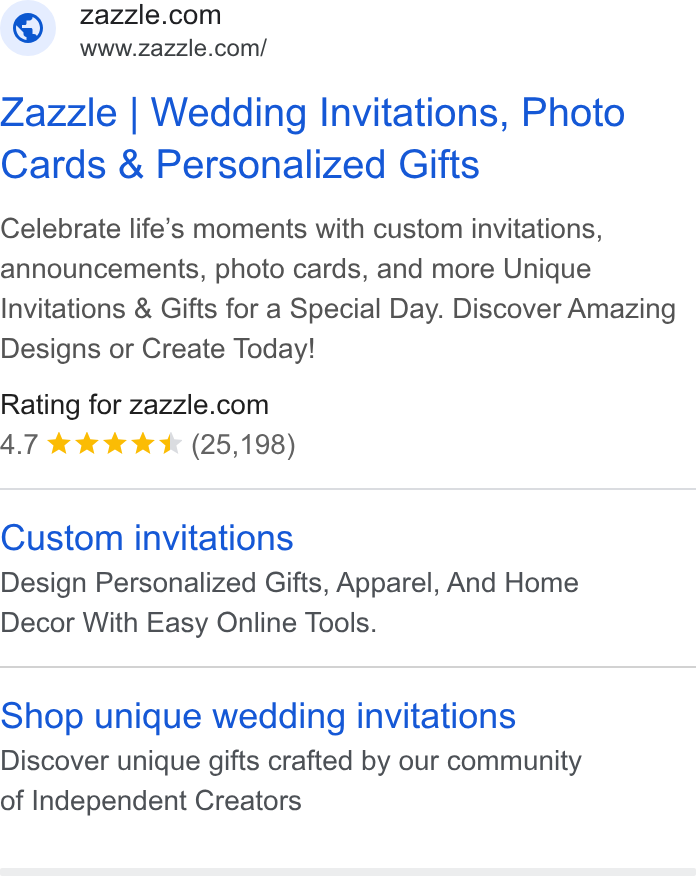The height and width of the screenshot is (876, 696).
Task: Click the second gold rating star
Action: tap(87, 444)
